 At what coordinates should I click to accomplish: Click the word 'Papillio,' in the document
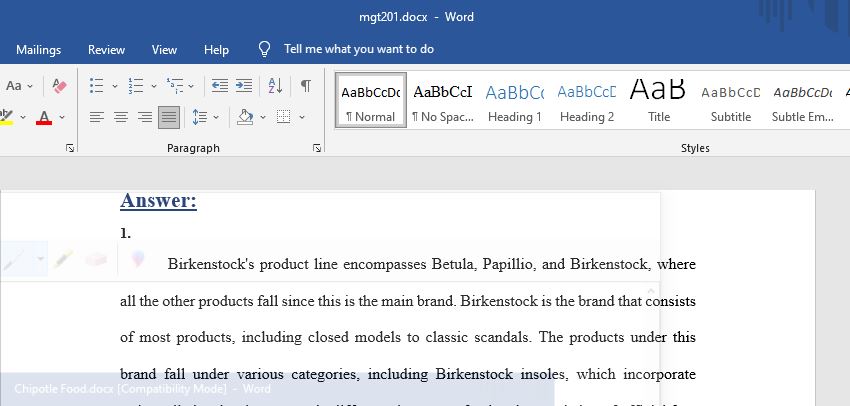[508, 264]
